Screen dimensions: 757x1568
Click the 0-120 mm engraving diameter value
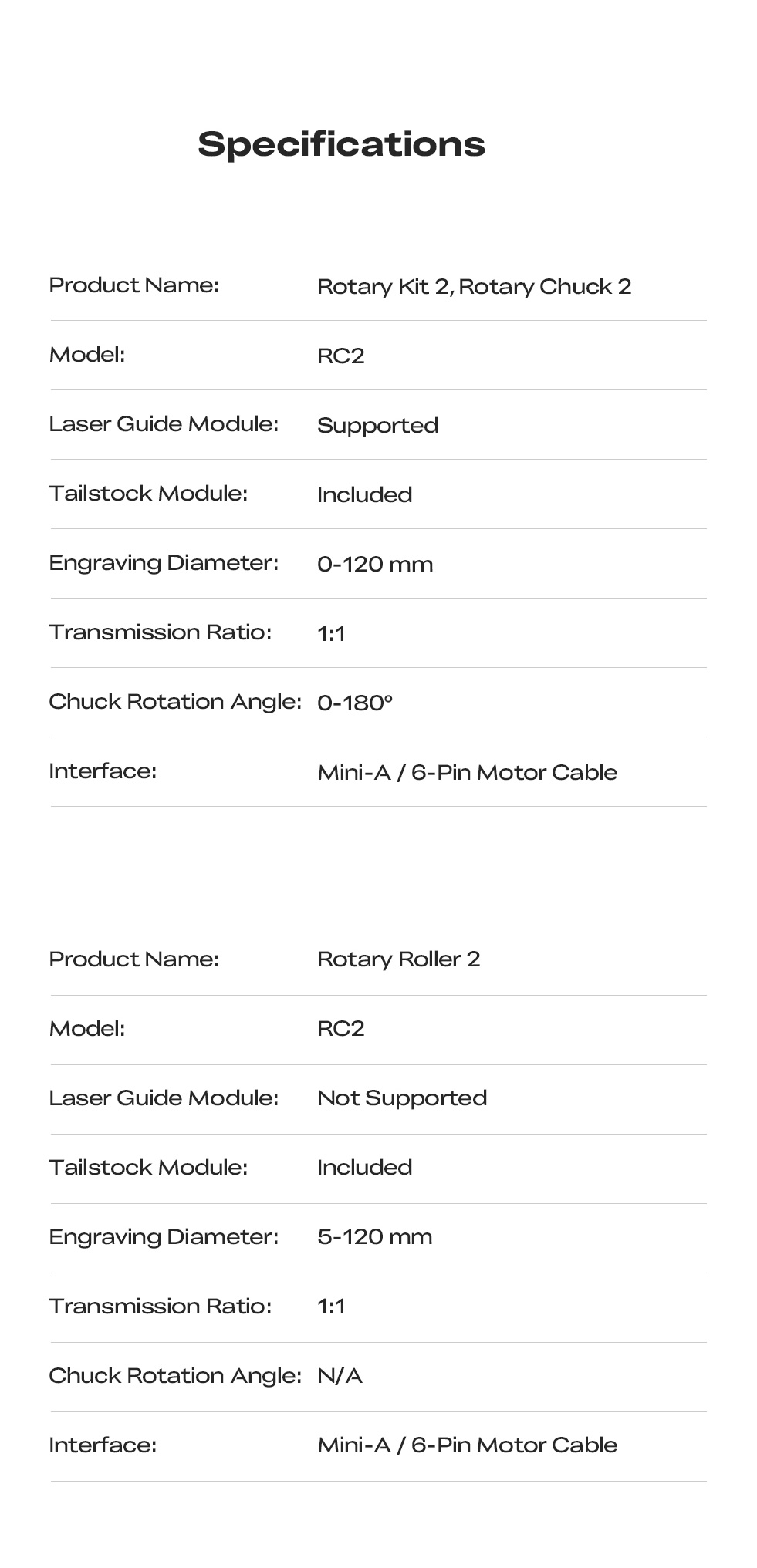[x=375, y=564]
